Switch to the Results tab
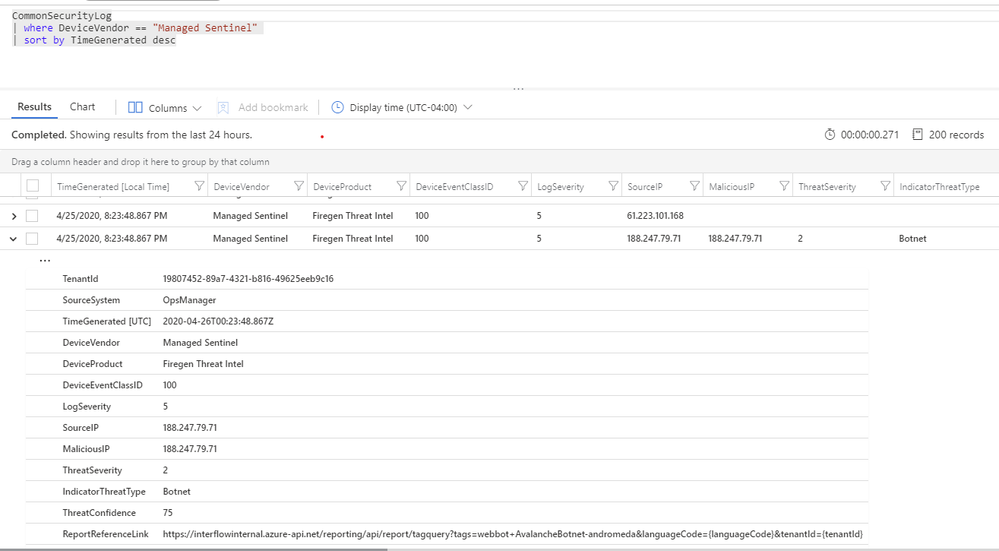Image resolution: width=999 pixels, height=551 pixels. pos(34,107)
